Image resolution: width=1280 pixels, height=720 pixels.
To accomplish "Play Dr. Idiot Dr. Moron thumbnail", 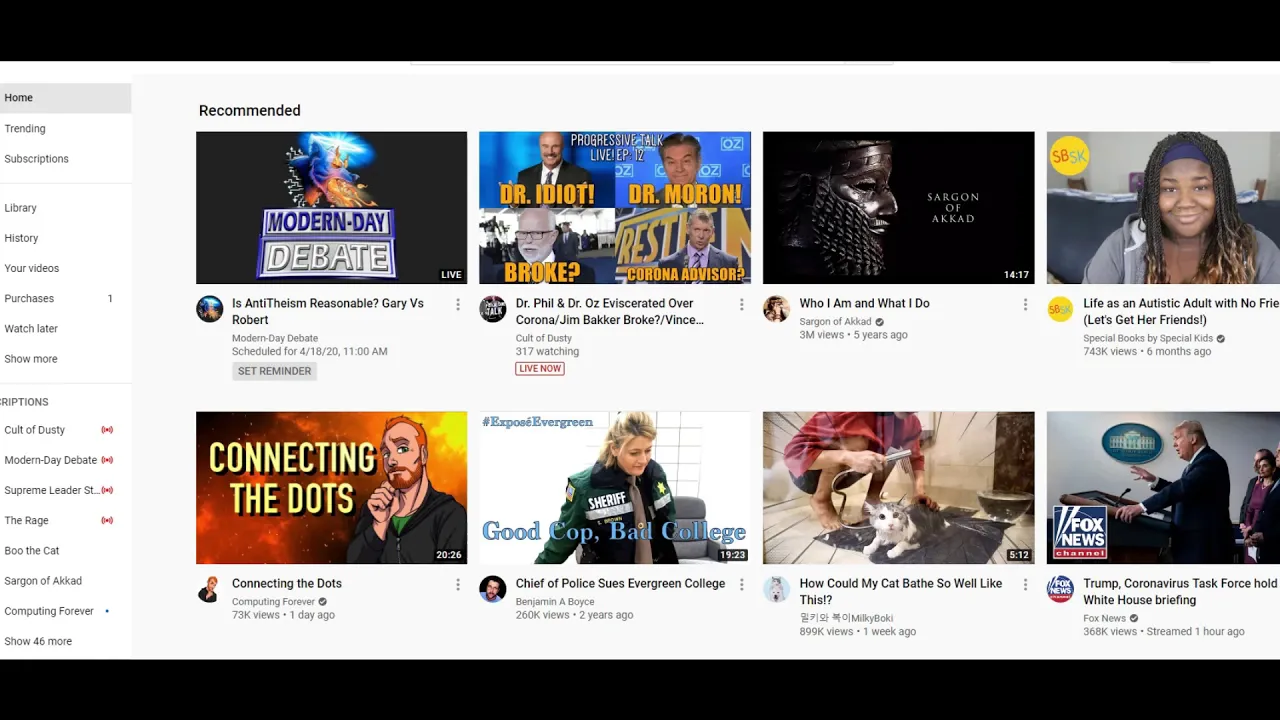I will (615, 208).
